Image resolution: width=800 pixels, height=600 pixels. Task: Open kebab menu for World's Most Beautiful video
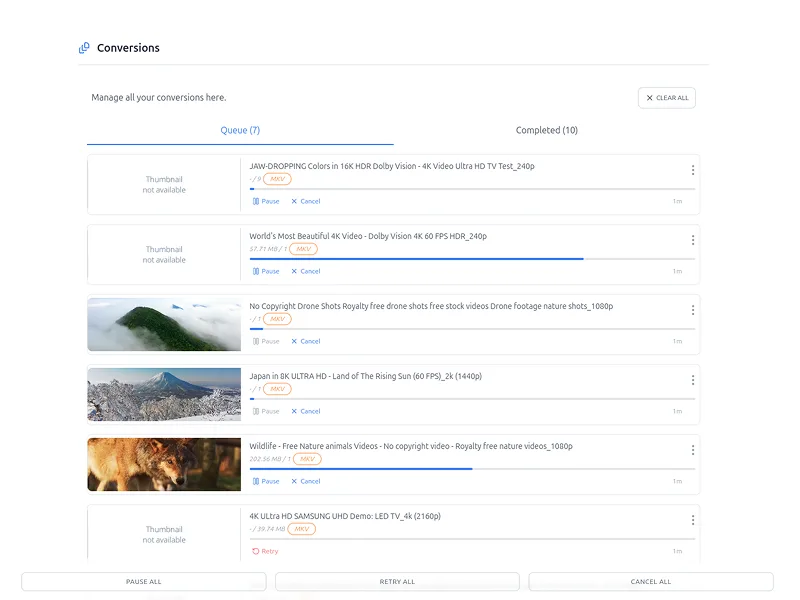click(693, 240)
